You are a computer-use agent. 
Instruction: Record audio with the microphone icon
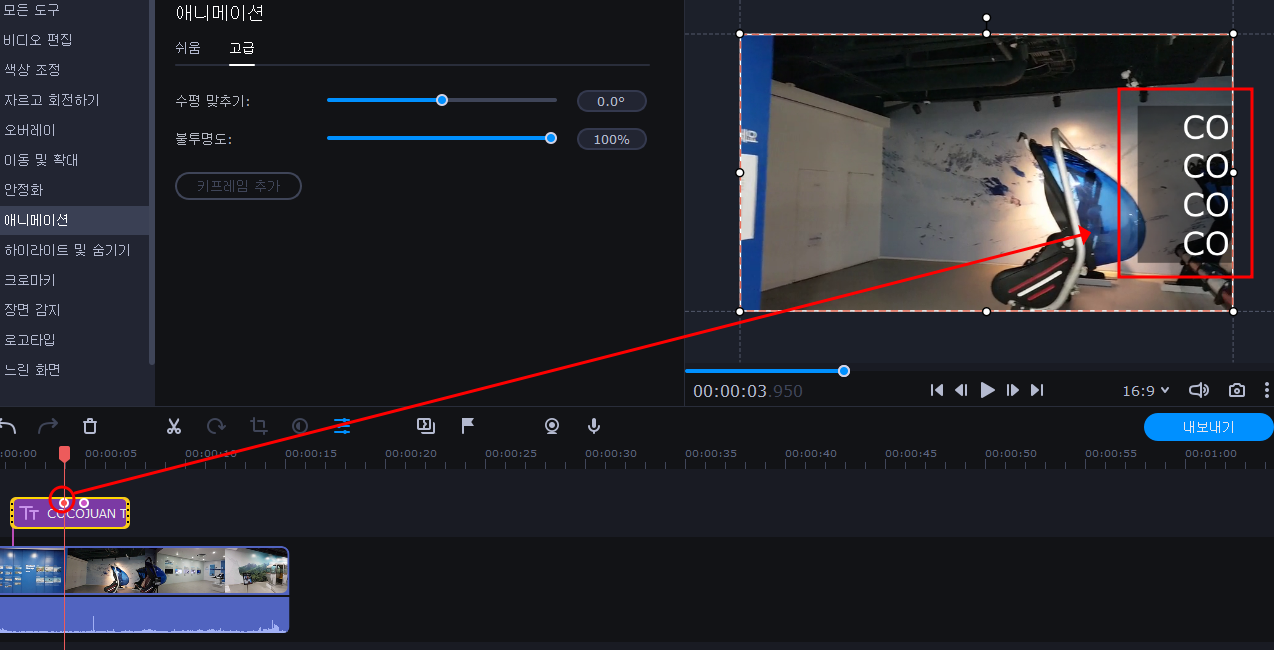[594, 426]
